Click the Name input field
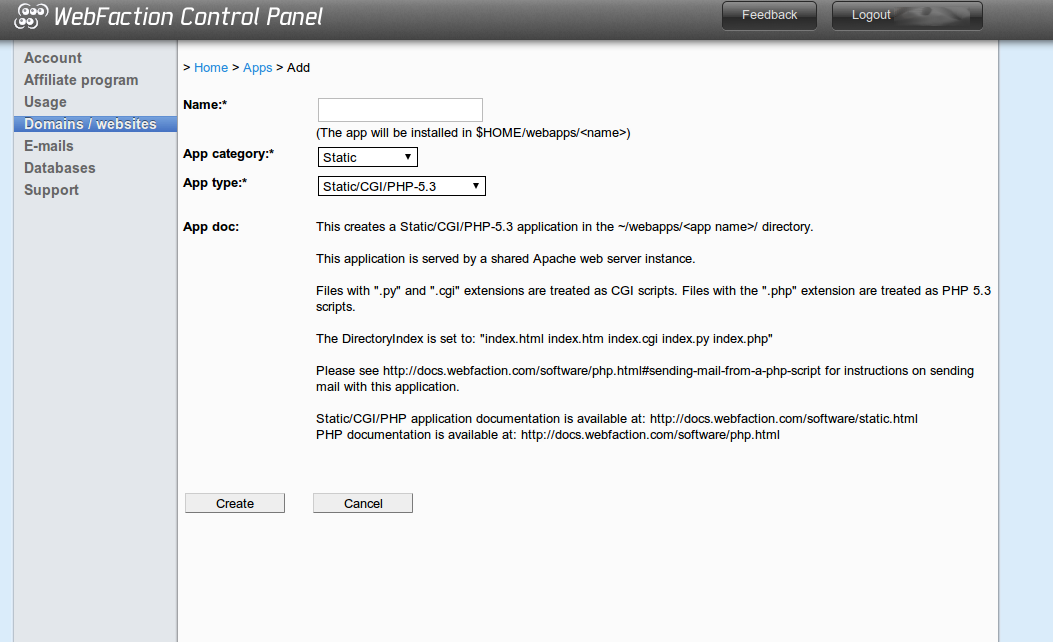1053x642 pixels. [400, 110]
